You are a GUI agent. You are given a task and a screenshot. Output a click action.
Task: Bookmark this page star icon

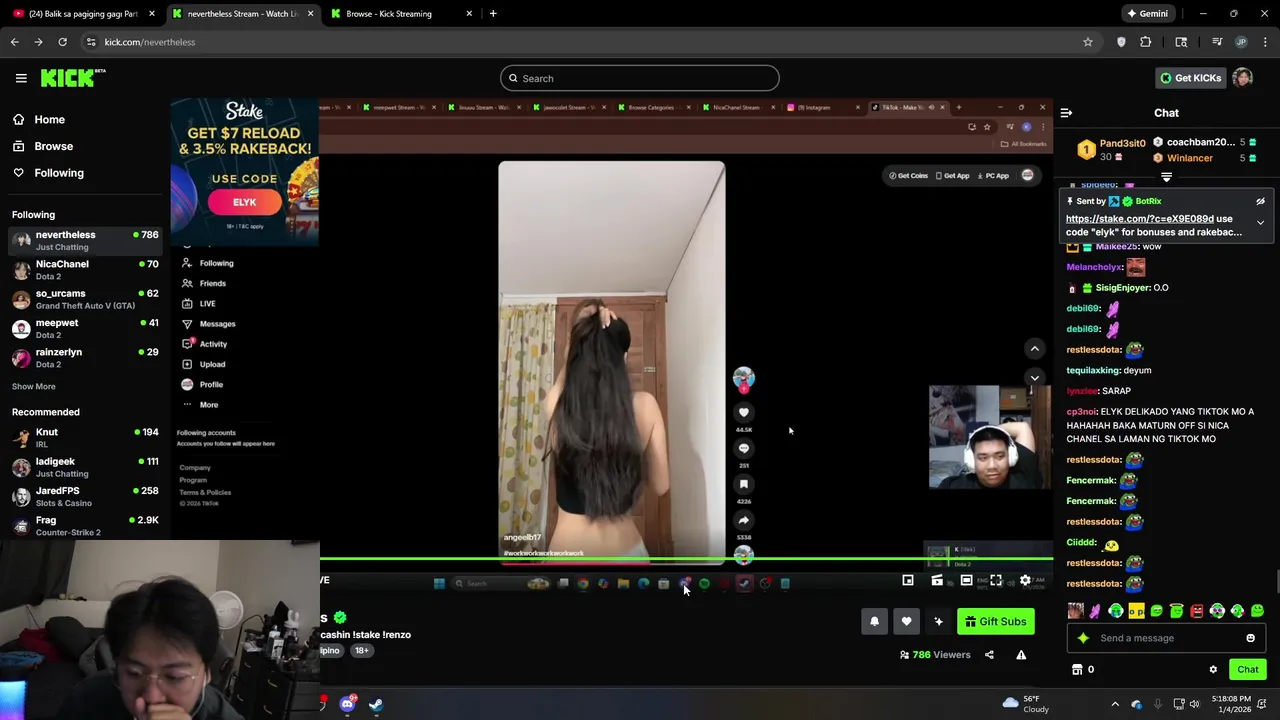pyautogui.click(x=1087, y=42)
